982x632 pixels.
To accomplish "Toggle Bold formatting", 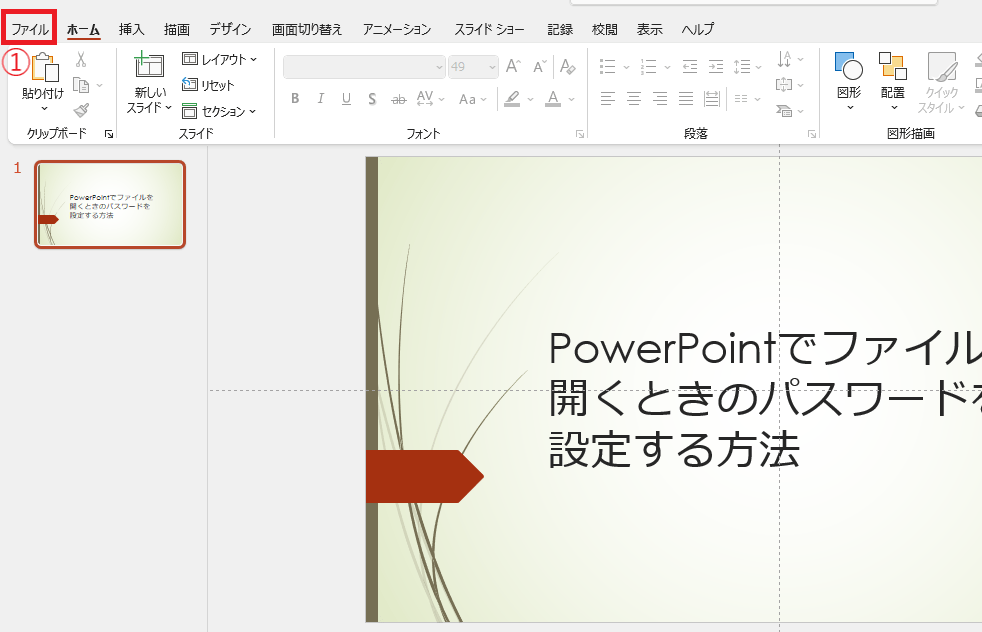I will tap(295, 98).
